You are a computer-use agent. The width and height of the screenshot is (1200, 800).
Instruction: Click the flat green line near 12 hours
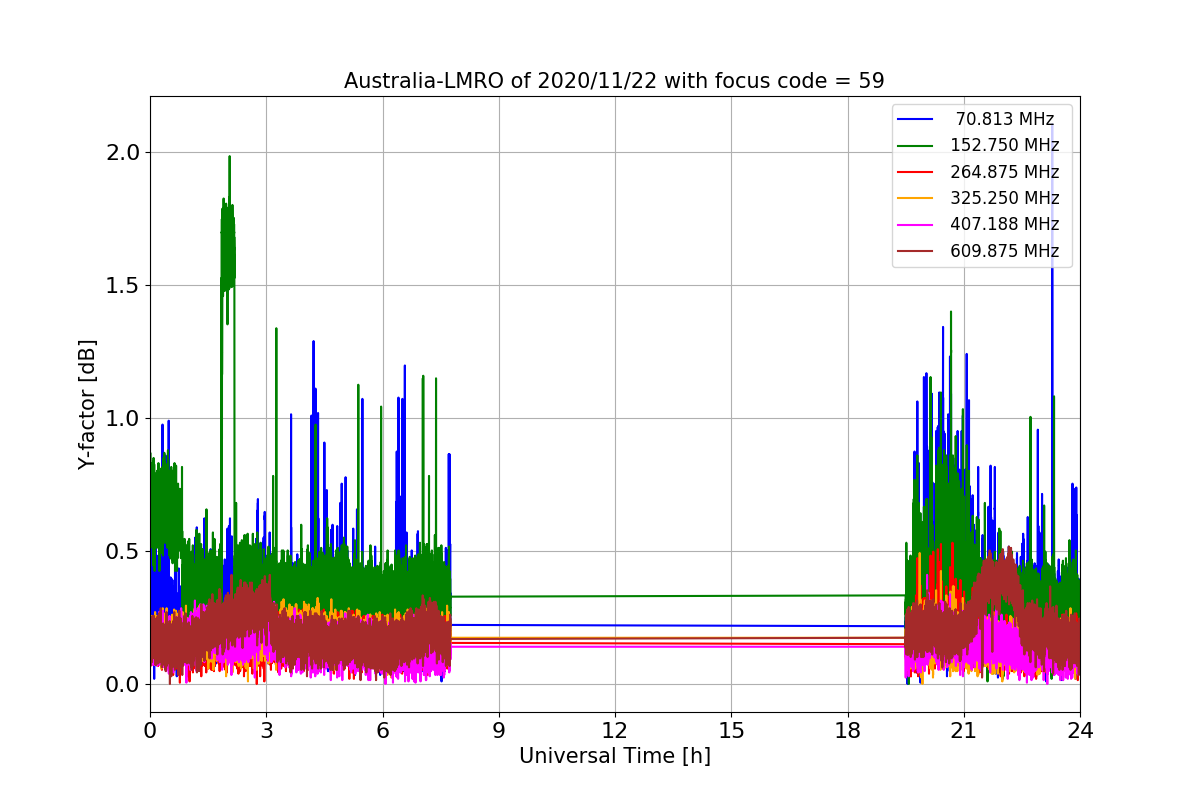614,596
